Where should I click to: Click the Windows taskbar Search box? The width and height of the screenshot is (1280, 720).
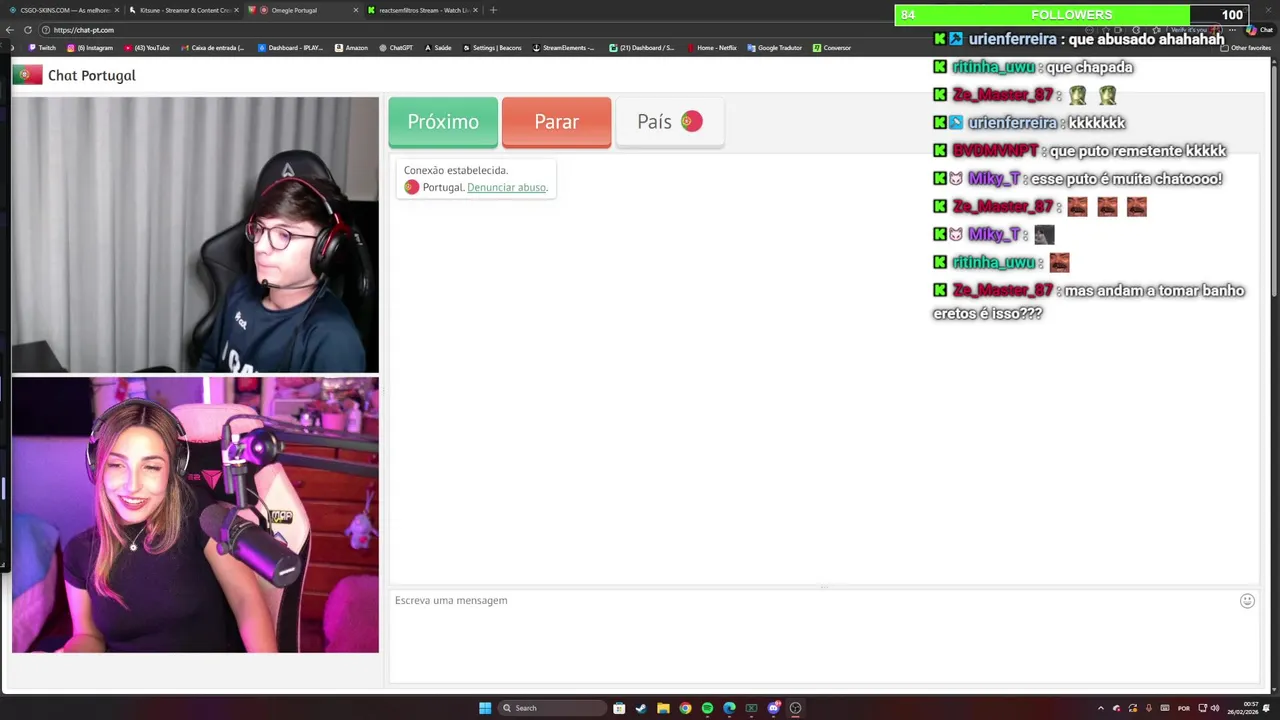[552, 708]
